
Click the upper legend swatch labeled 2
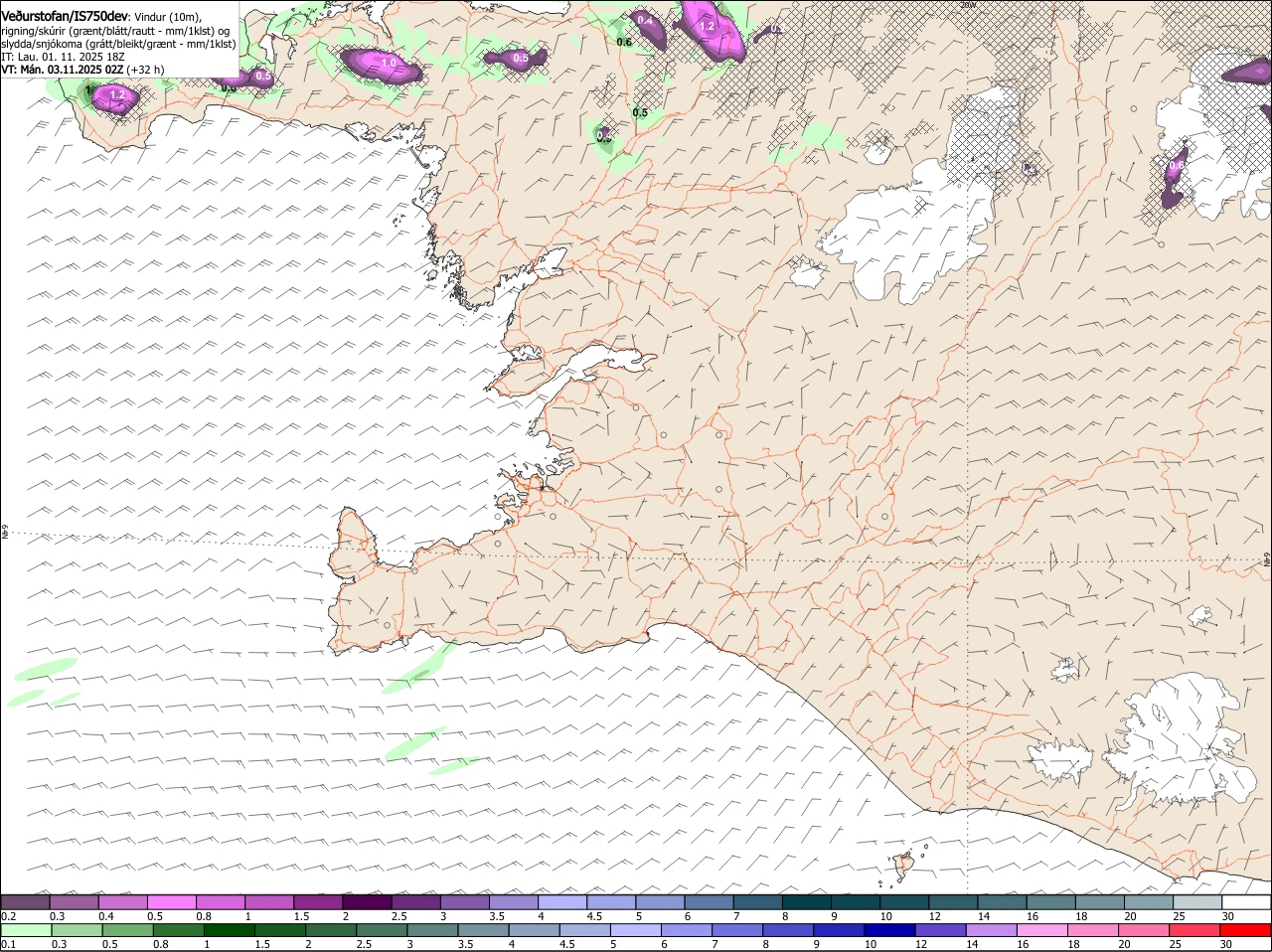coord(367,902)
